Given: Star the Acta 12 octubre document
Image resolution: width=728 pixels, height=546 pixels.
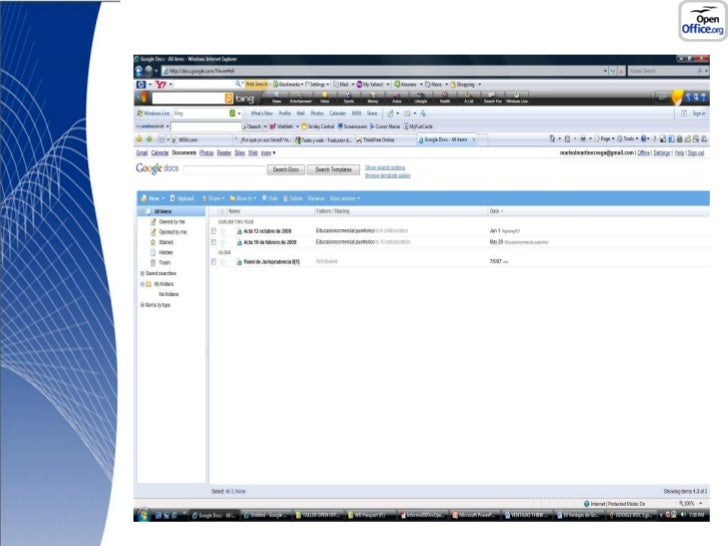Looking at the screenshot, I should pyautogui.click(x=222, y=231).
